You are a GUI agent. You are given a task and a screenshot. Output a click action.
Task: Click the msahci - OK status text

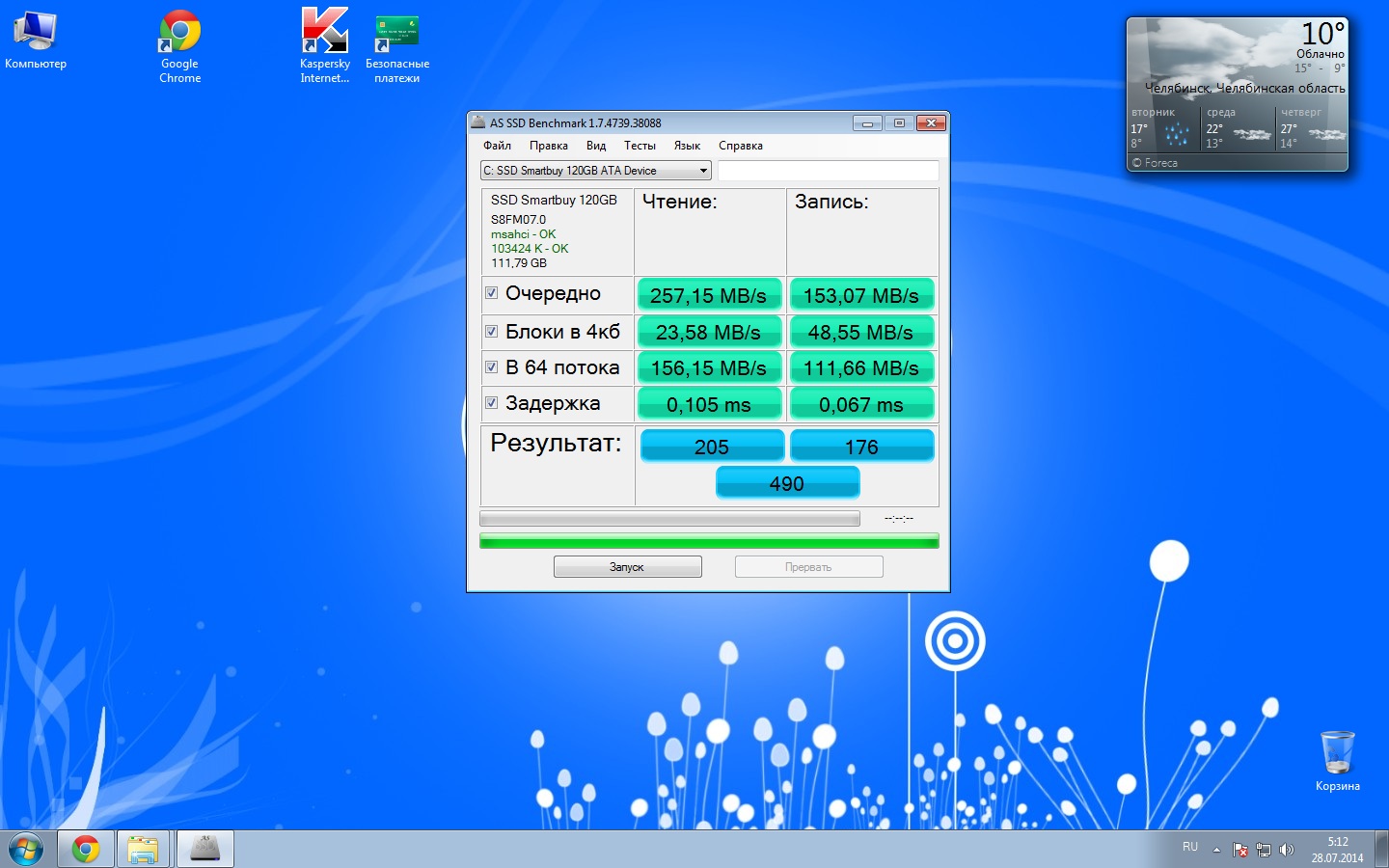click(x=524, y=234)
